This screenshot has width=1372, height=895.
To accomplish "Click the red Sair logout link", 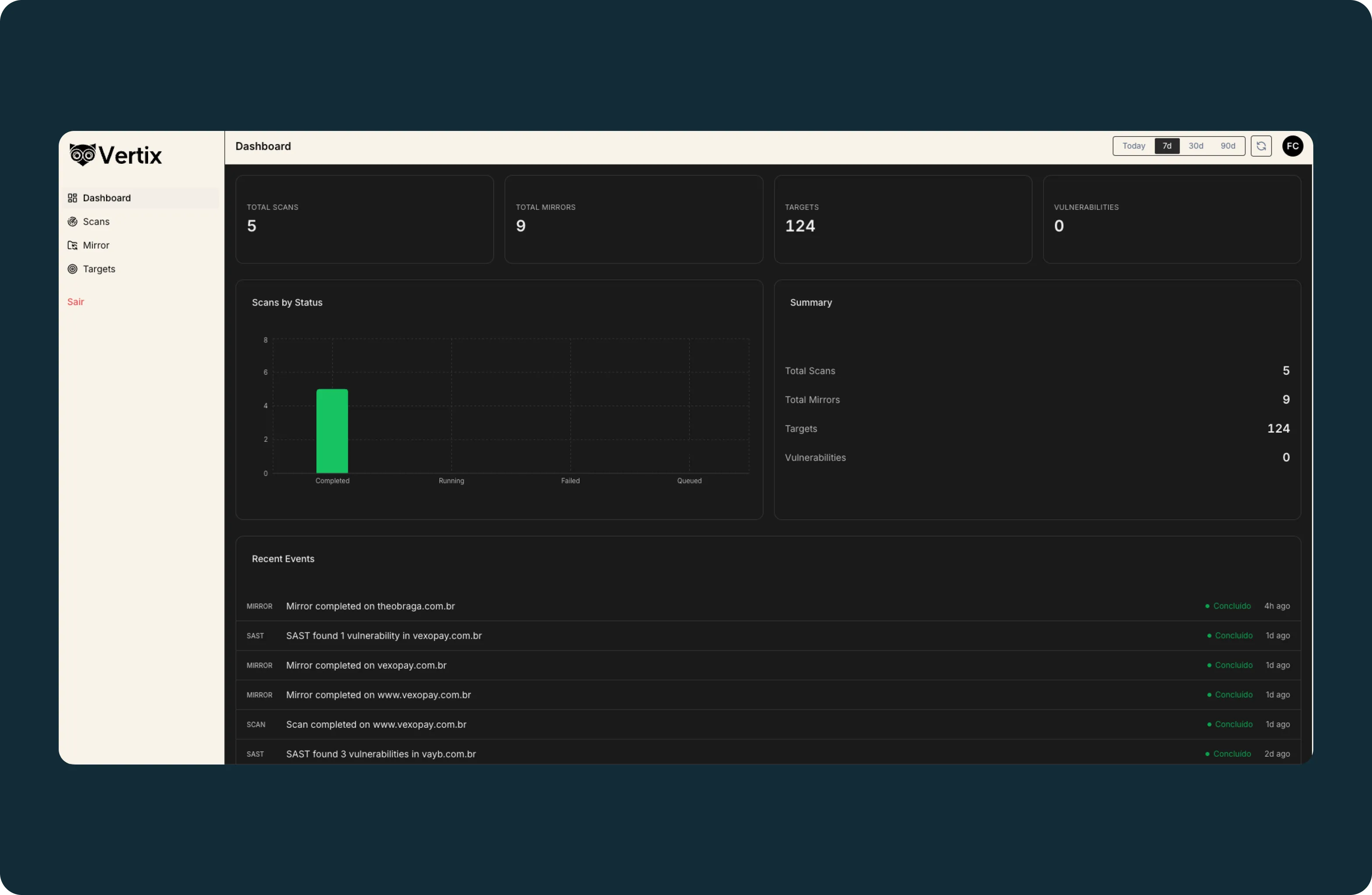I will pos(75,301).
